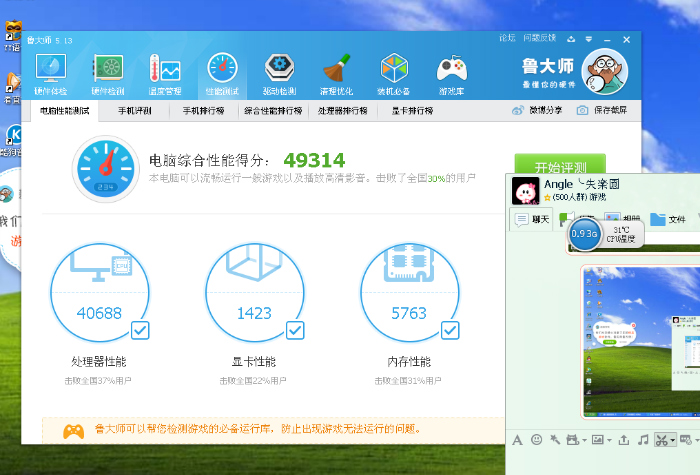This screenshot has width=700, height=475.
Task: Open the 温度管理 temperature management icon
Action: tap(165, 73)
